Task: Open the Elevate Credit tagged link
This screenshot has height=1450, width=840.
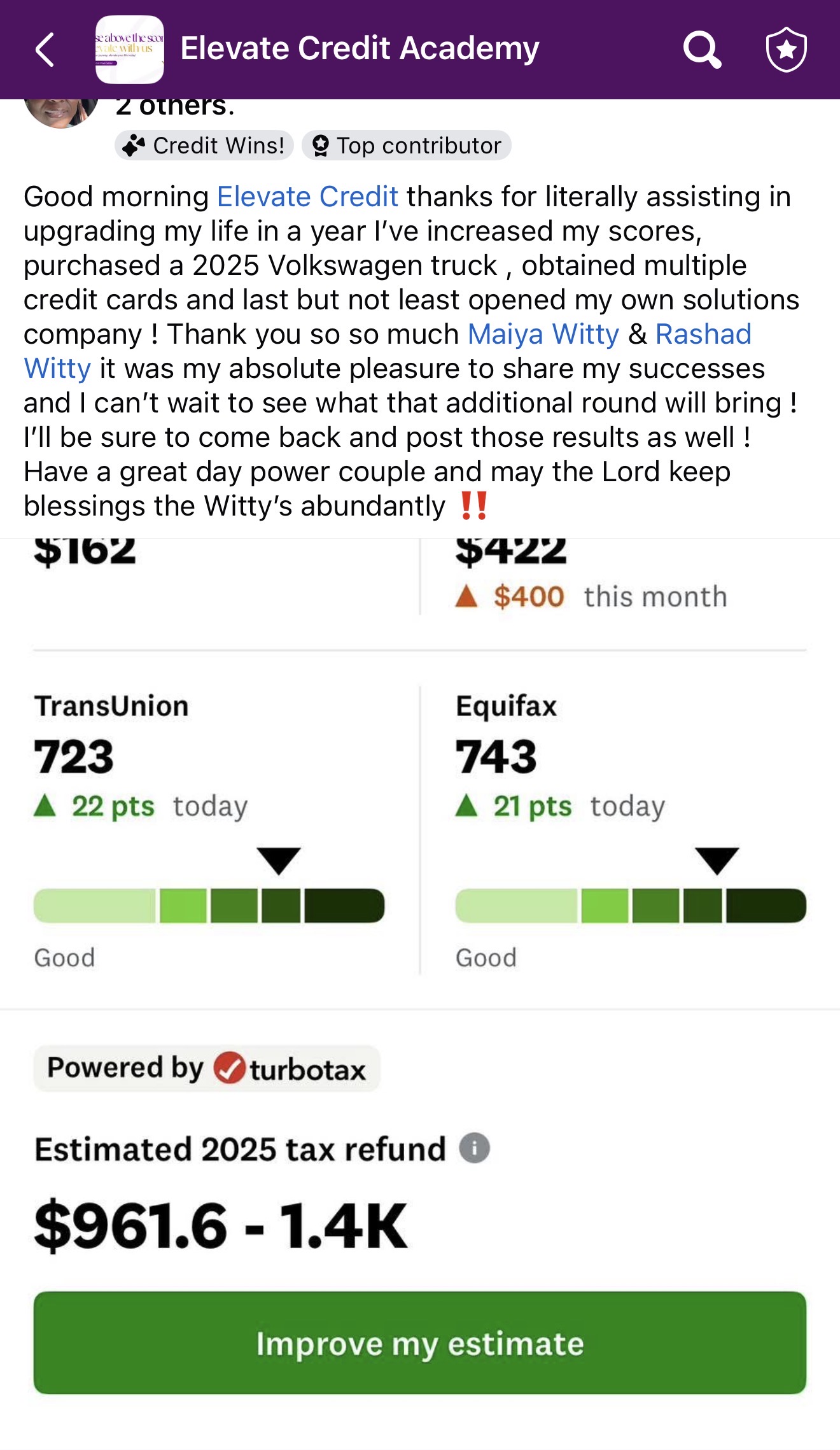Action: click(307, 197)
